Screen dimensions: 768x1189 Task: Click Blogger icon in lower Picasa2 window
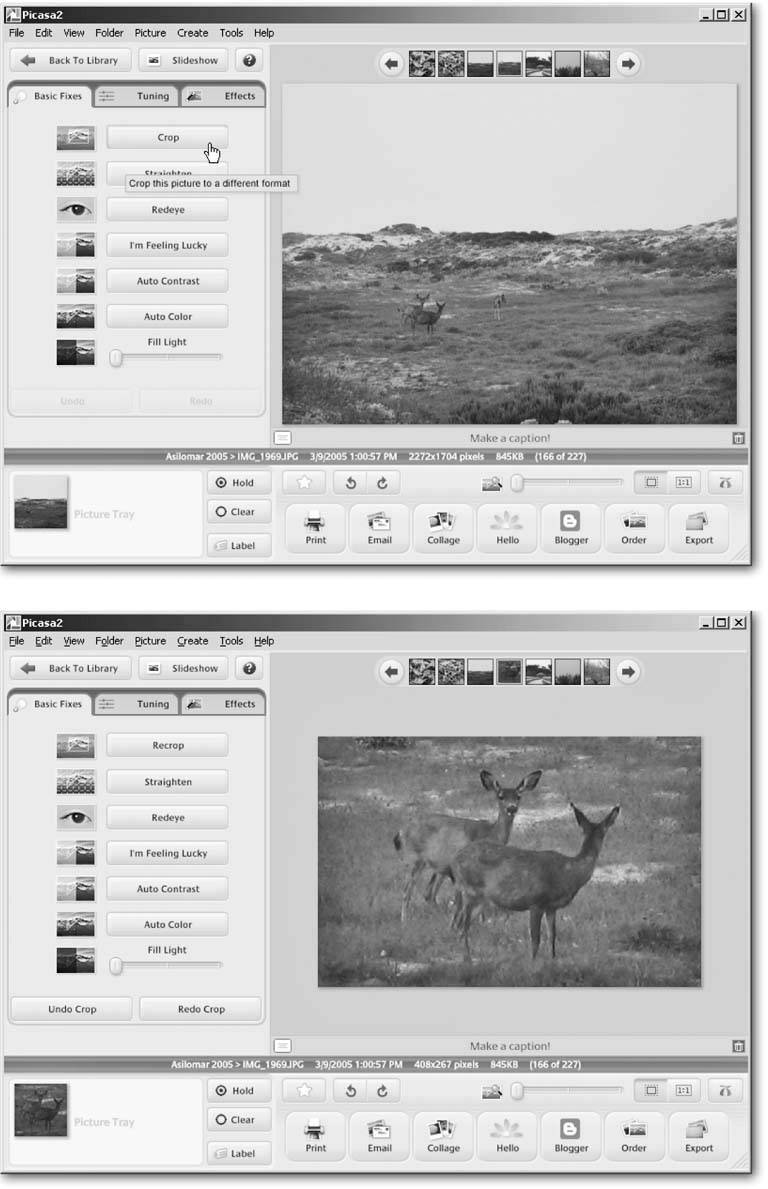(571, 1136)
